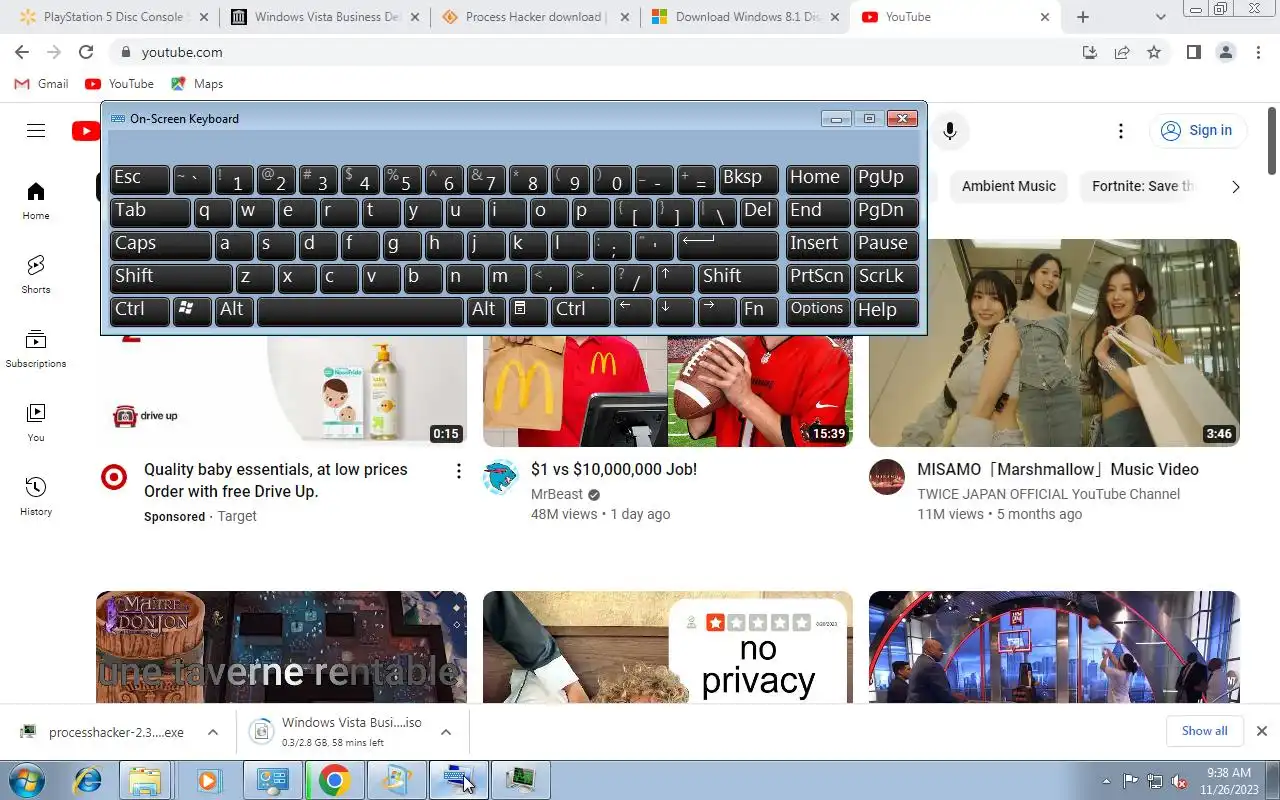This screenshot has width=1280, height=800.
Task: Expand processhacker download item options
Action: point(213,732)
